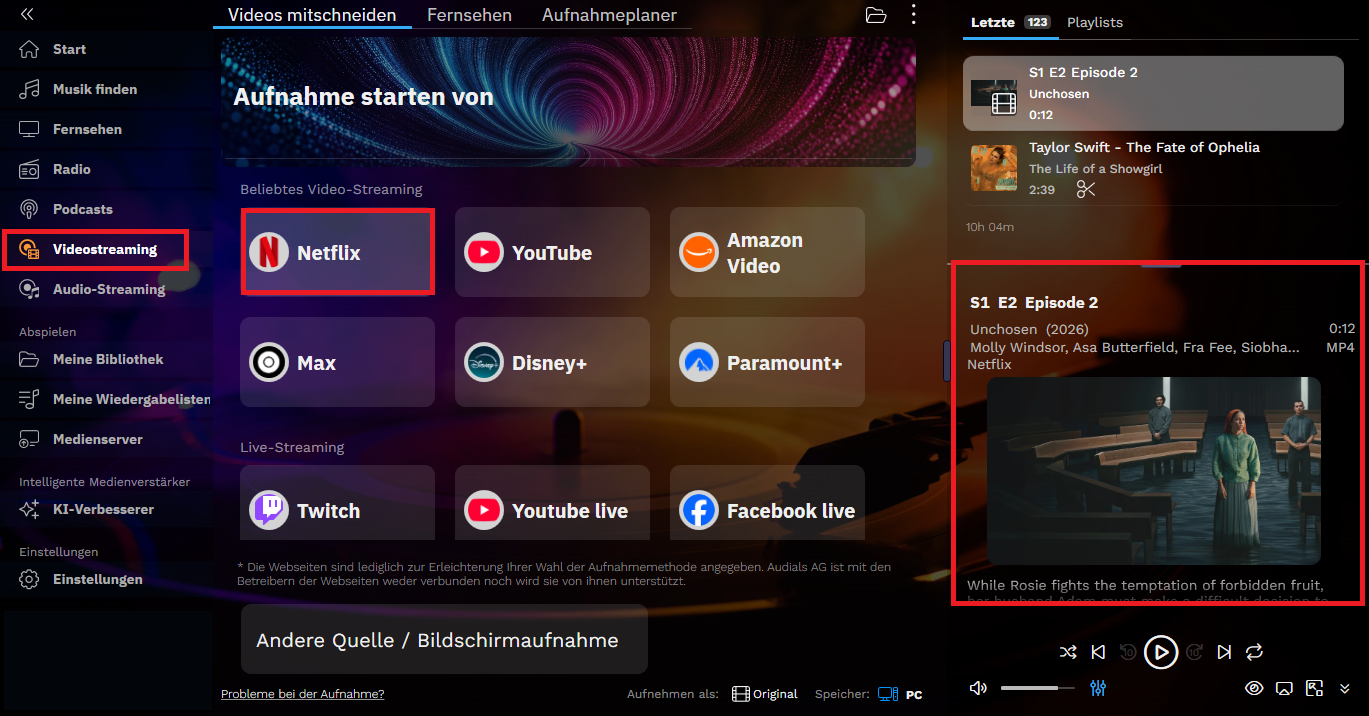The width and height of the screenshot is (1369, 716).
Task: Switch to the Playlists tab
Action: pyautogui.click(x=1095, y=22)
